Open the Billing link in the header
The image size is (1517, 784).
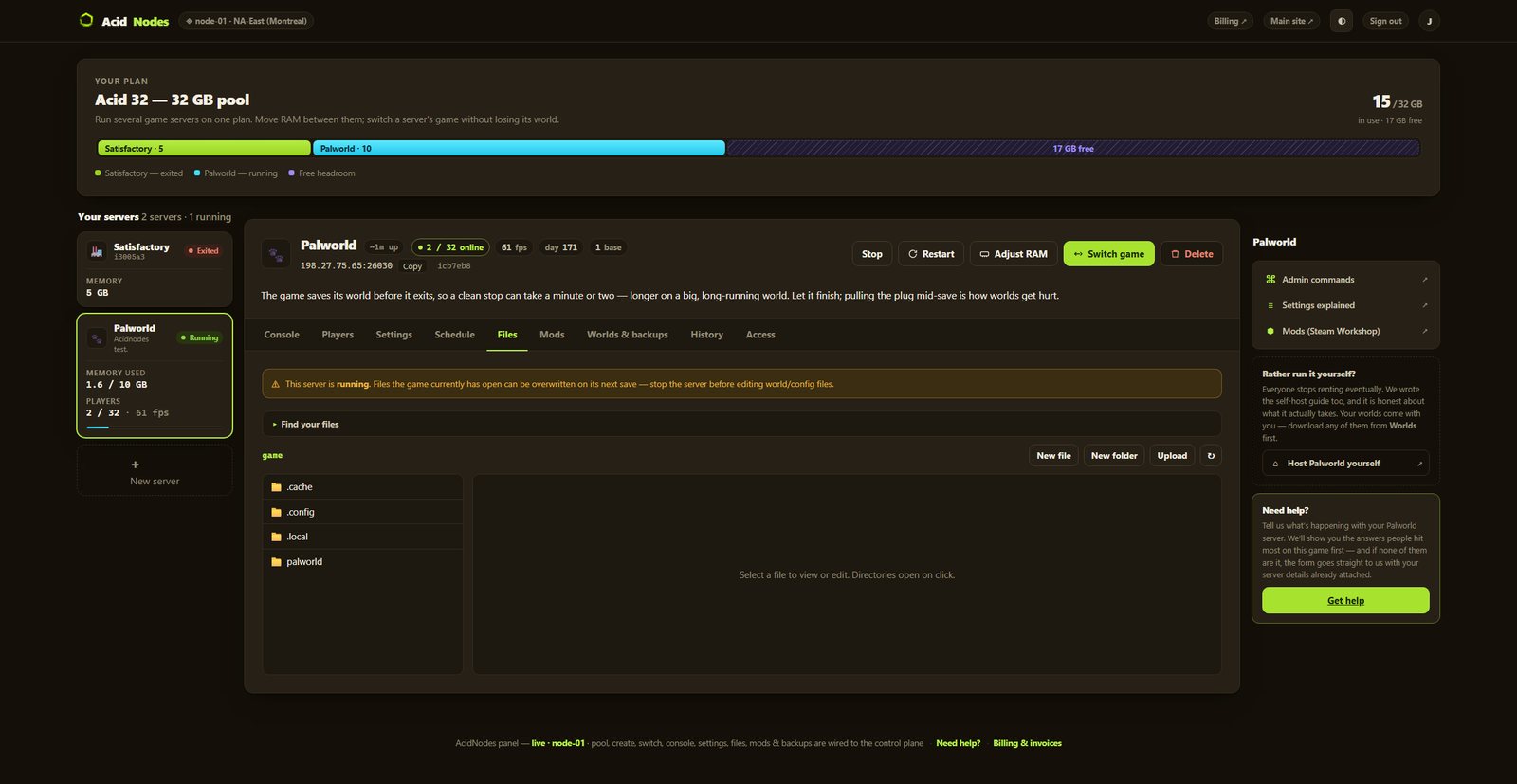[1231, 21]
